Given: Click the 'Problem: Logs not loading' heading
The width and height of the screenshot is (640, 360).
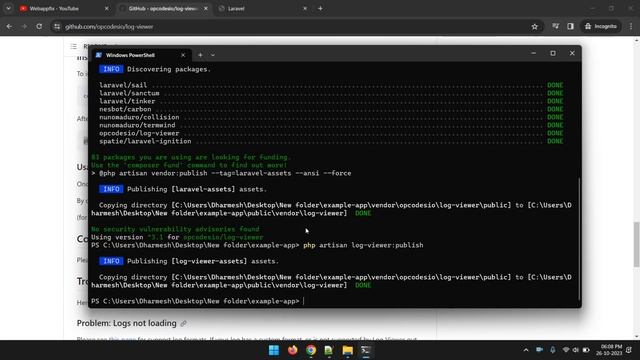Looking at the screenshot, I should click(127, 323).
